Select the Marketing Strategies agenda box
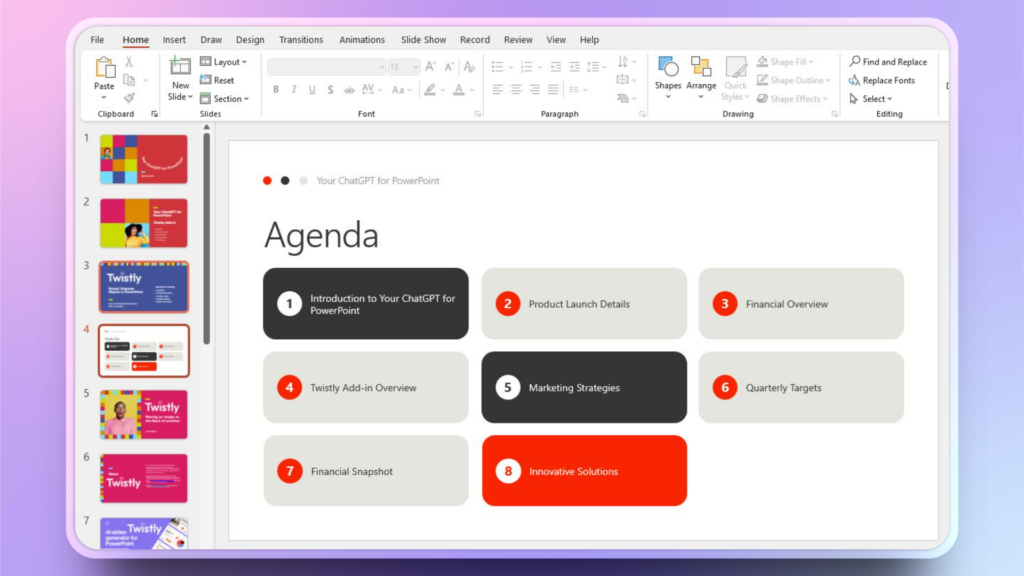This screenshot has height=576, width=1024. tap(584, 387)
